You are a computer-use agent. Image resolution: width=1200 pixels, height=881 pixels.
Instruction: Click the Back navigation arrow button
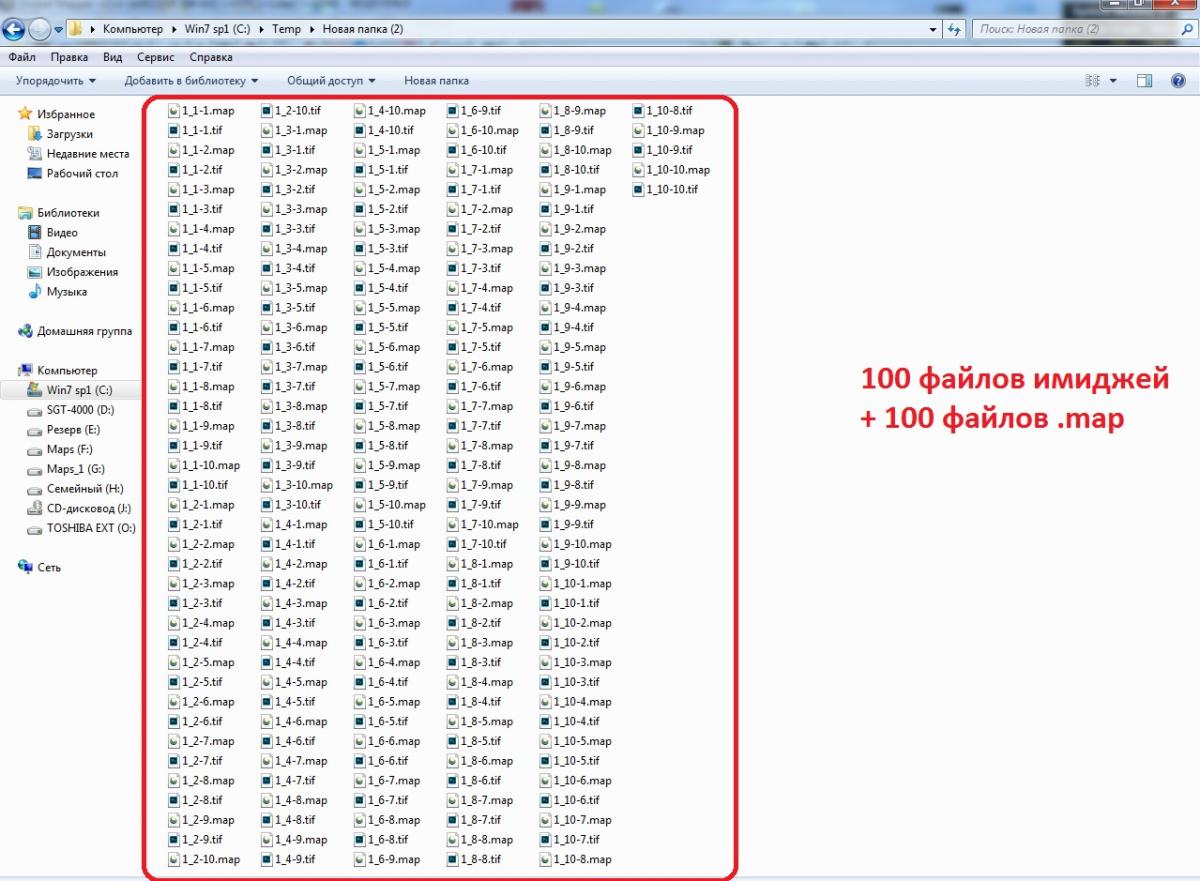(x=14, y=29)
